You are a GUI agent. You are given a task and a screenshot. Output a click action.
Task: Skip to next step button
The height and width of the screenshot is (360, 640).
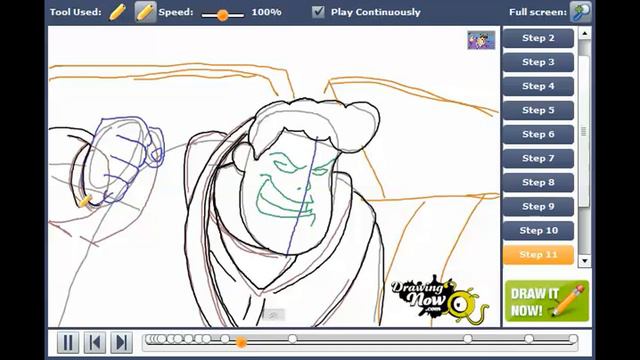(x=122, y=342)
